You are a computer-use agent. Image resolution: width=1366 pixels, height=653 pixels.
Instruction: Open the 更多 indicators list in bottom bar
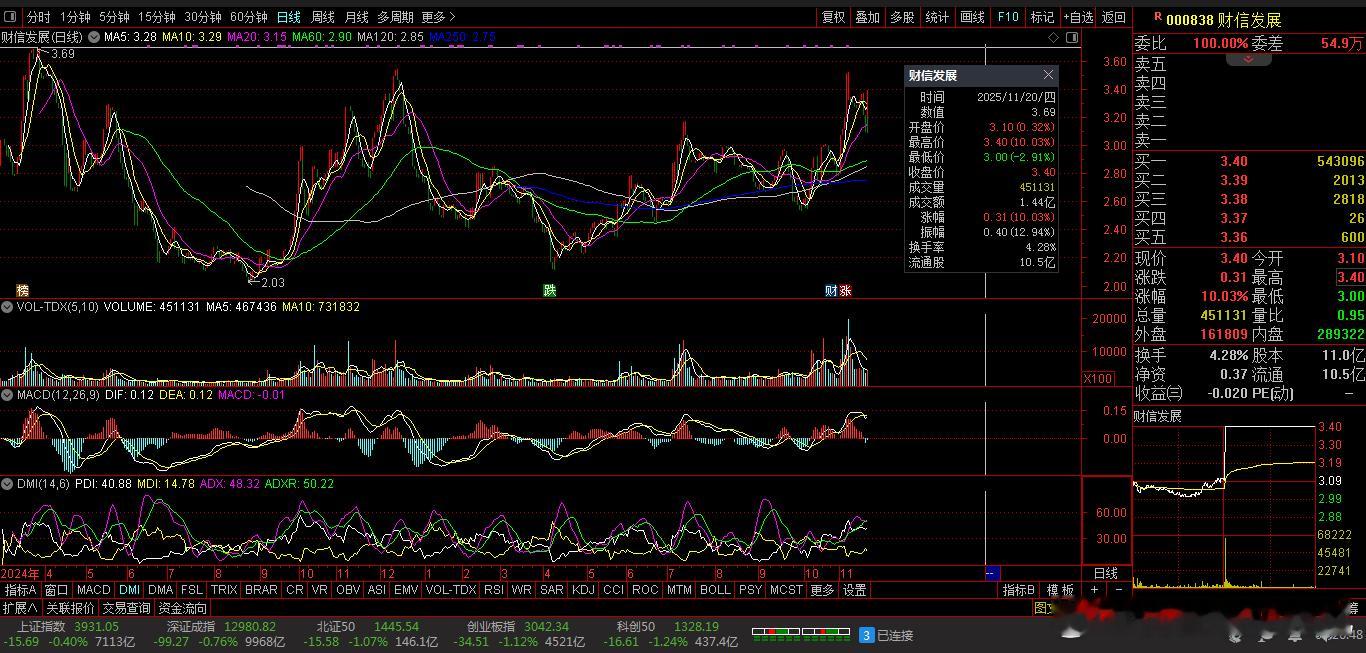(x=821, y=590)
